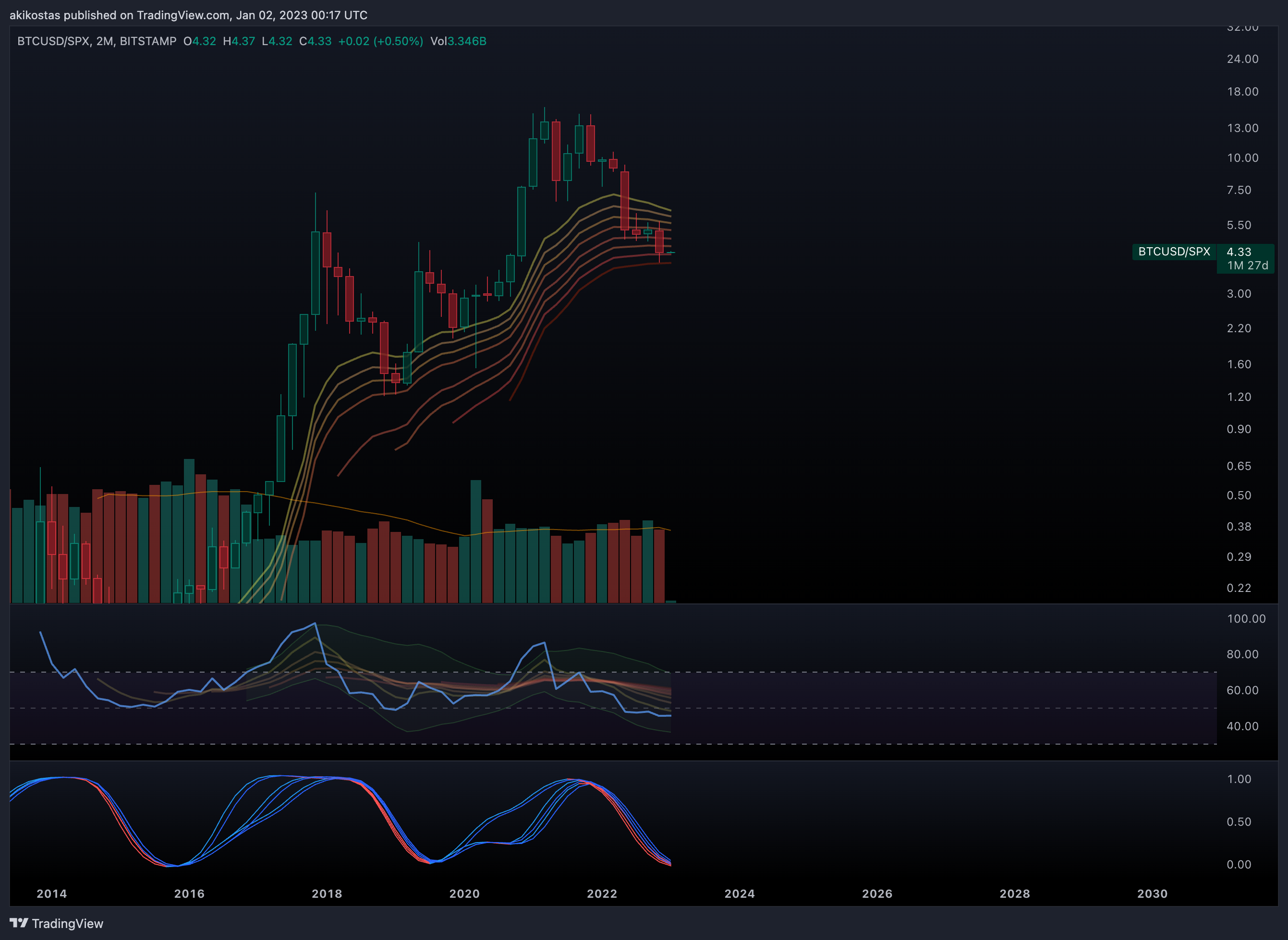Click the RSI pane 40.00 scale label

point(1243,726)
